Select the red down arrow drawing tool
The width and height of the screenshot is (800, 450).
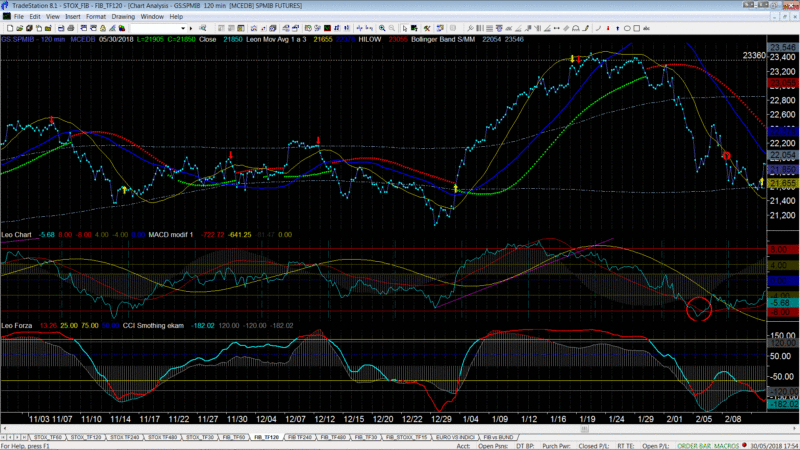click(608, 29)
